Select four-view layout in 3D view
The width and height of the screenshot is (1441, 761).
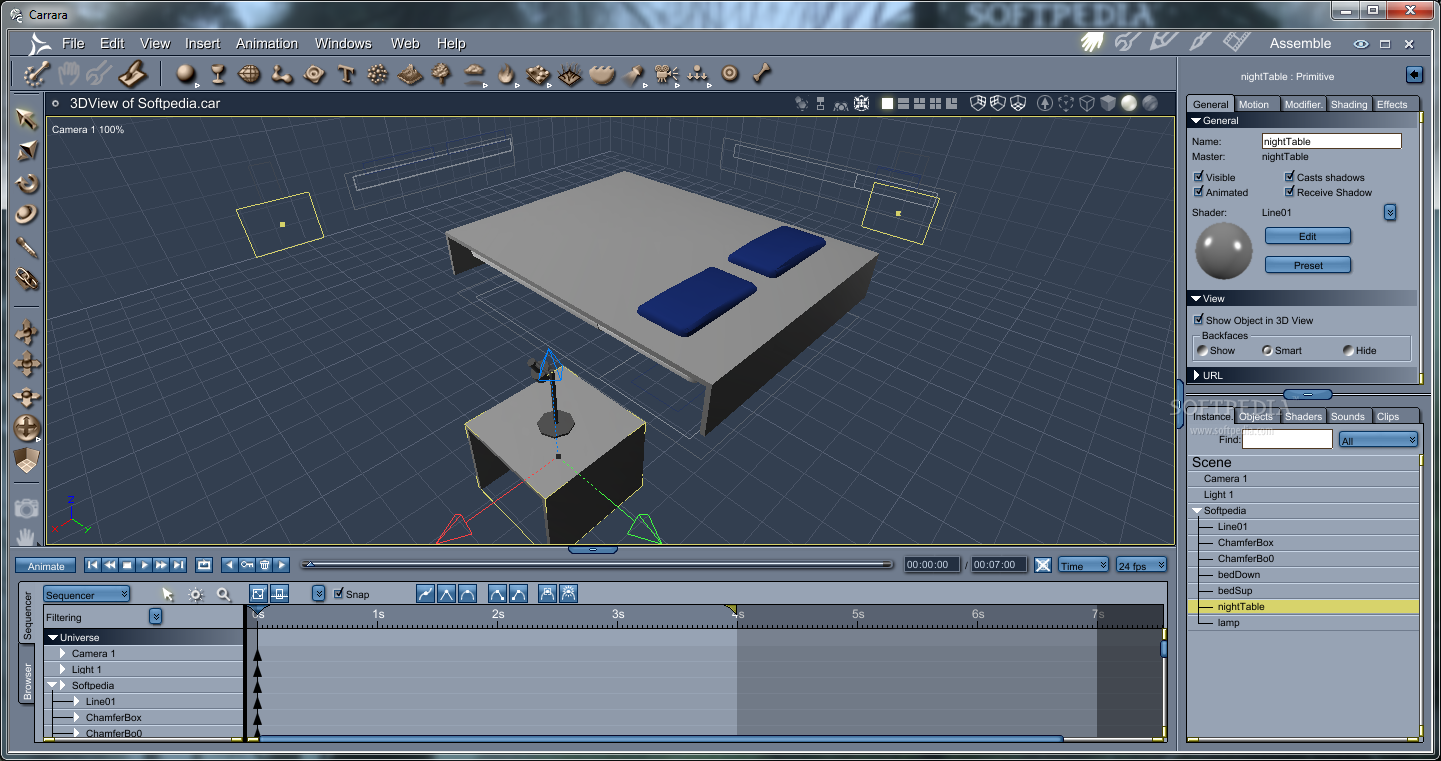pos(935,103)
